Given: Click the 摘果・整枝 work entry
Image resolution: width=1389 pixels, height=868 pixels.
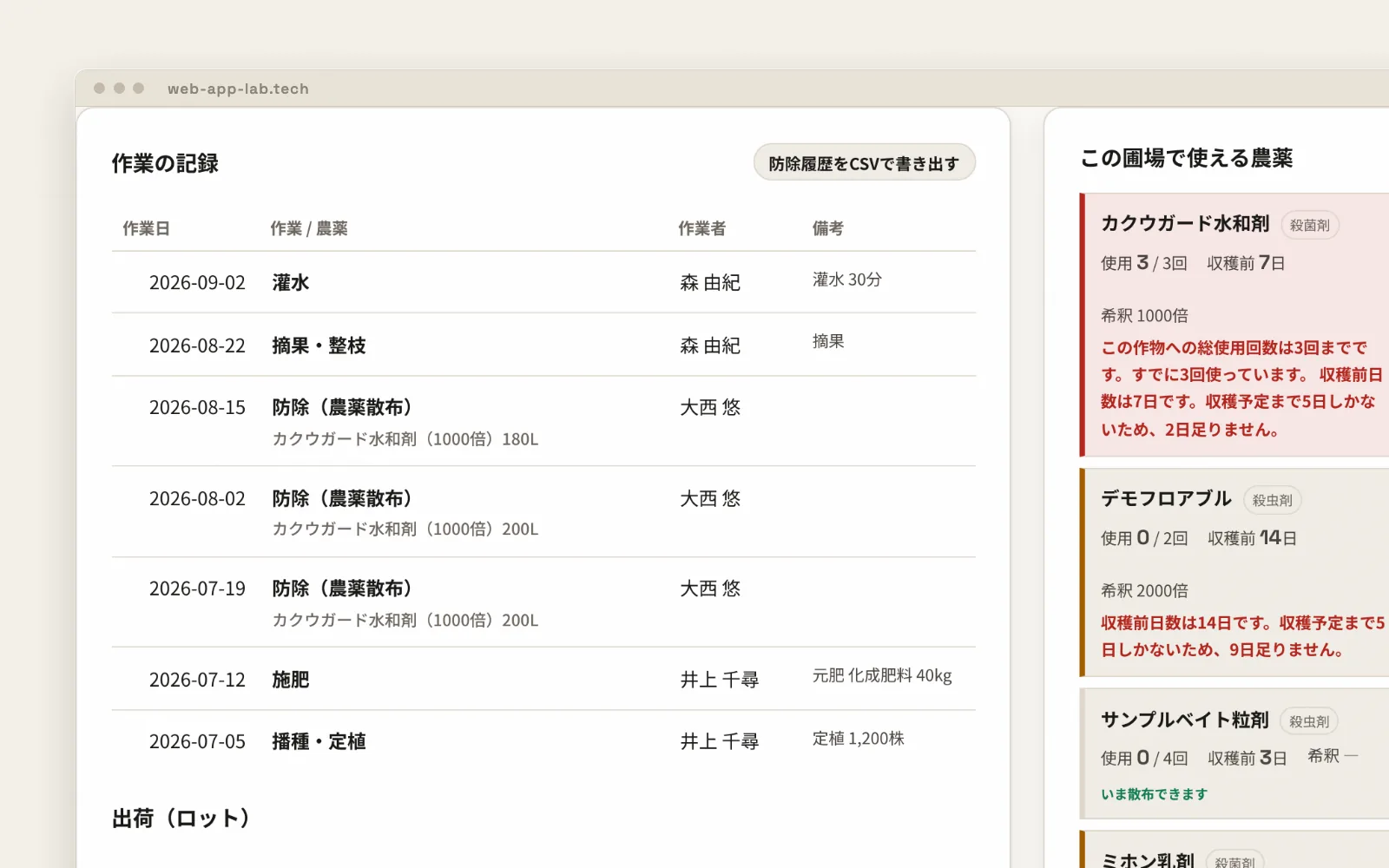Looking at the screenshot, I should [x=319, y=345].
